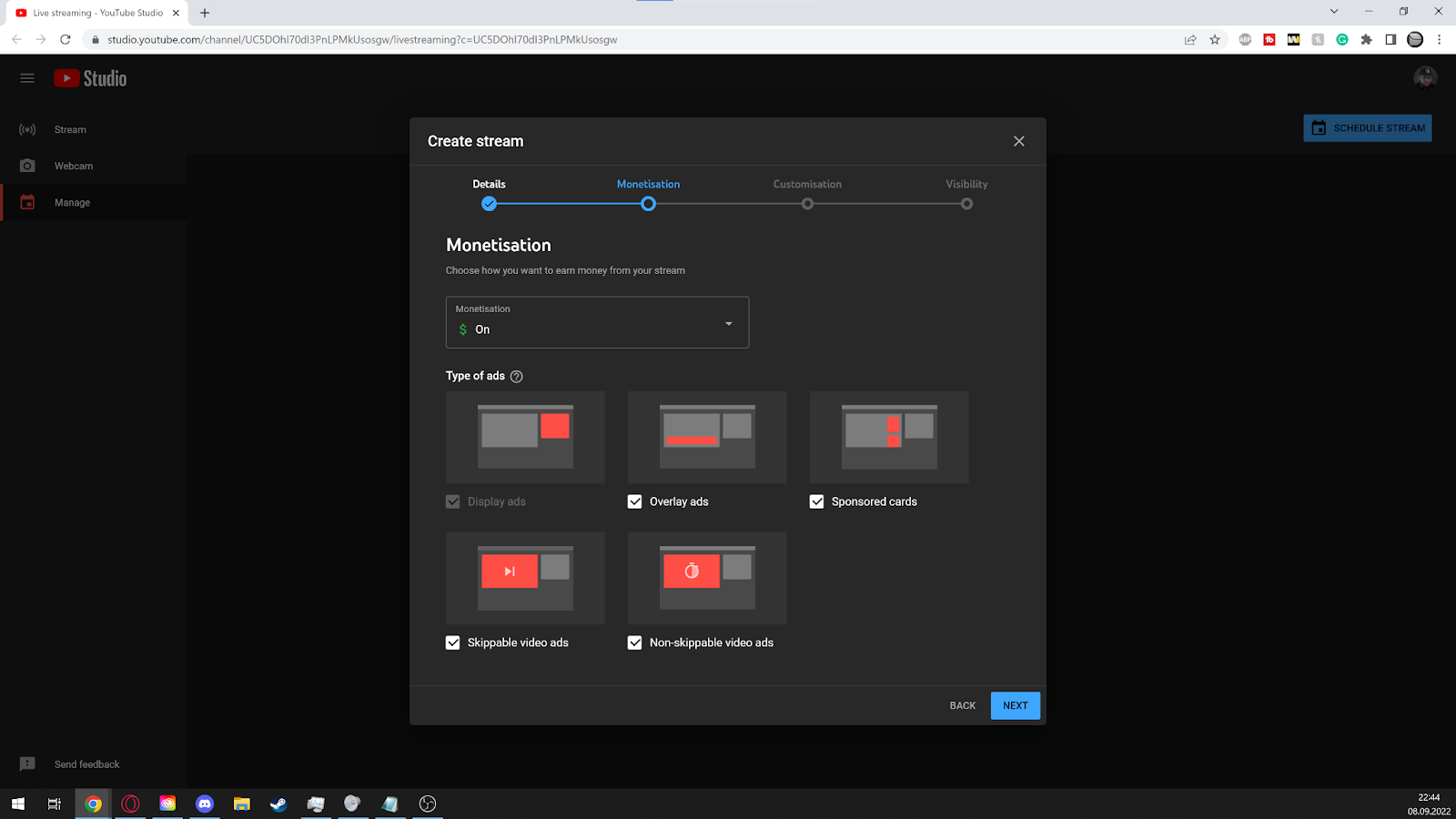Click the browser address bar URL
The width and height of the screenshot is (1456, 819).
[362, 39]
